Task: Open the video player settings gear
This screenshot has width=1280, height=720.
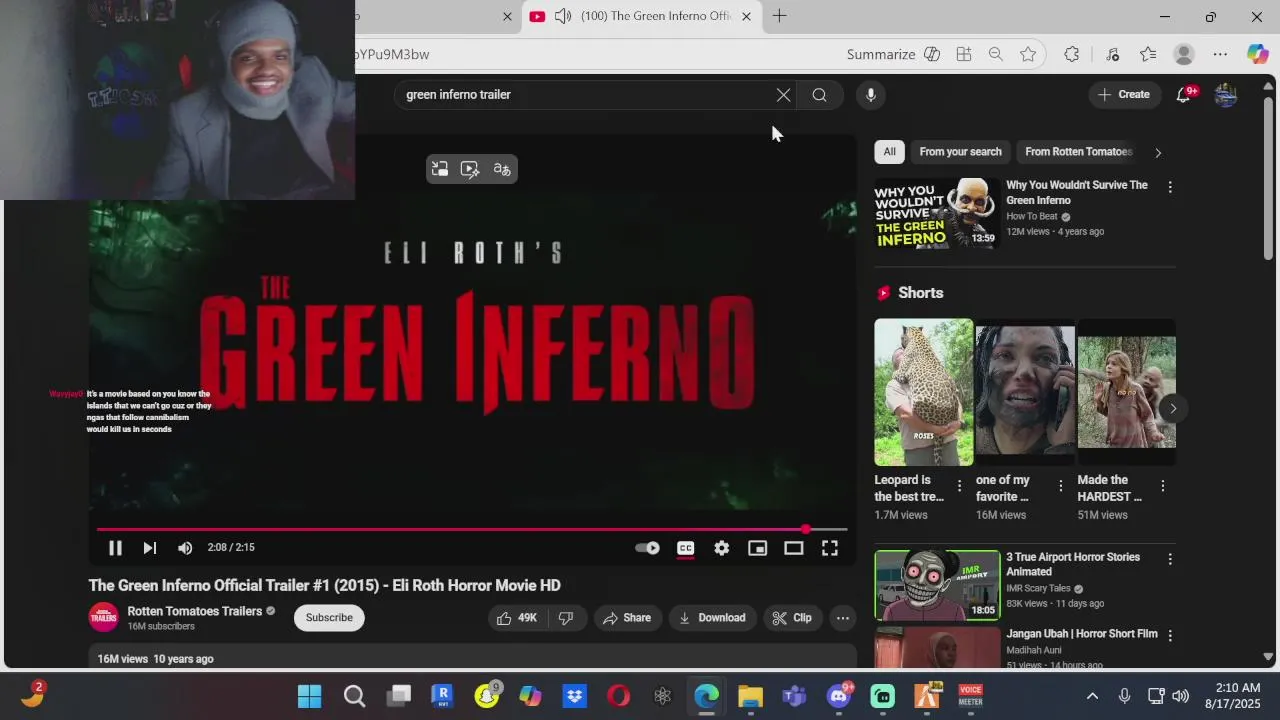Action: [721, 548]
